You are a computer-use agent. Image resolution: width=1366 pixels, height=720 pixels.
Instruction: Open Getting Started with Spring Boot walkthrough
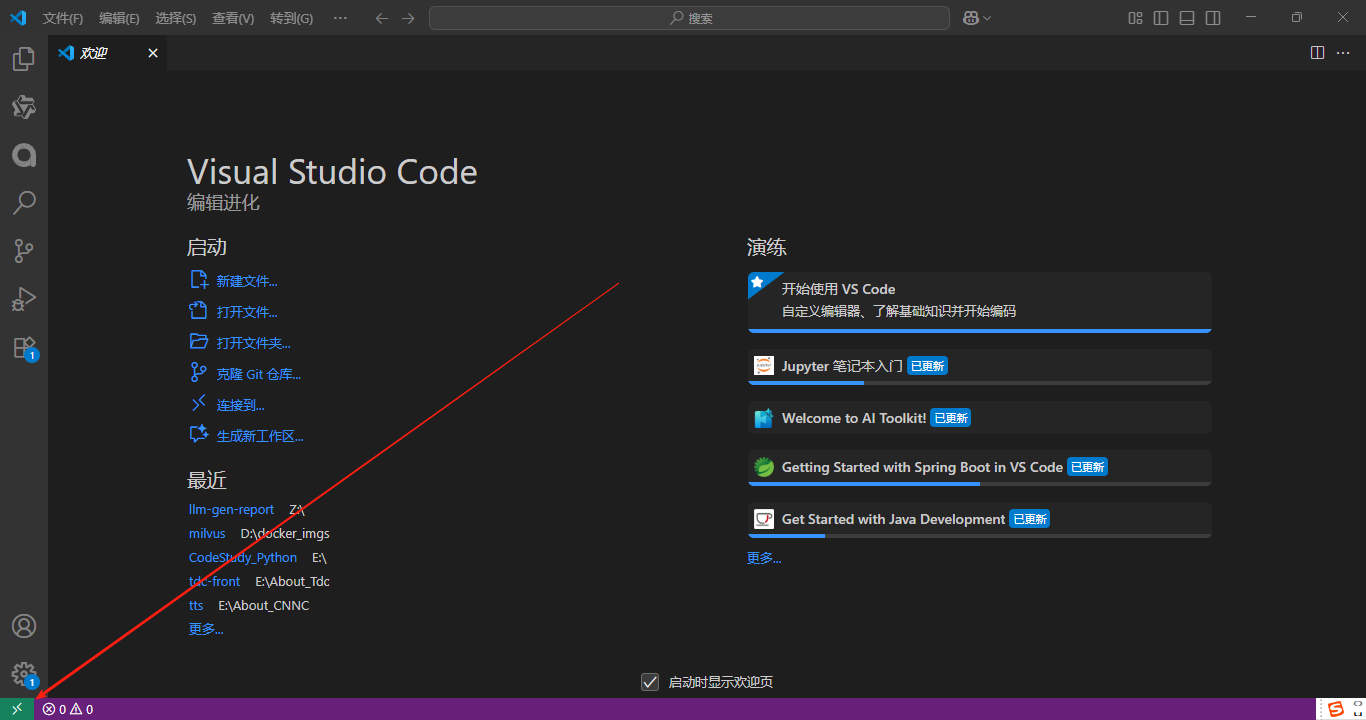(x=980, y=468)
